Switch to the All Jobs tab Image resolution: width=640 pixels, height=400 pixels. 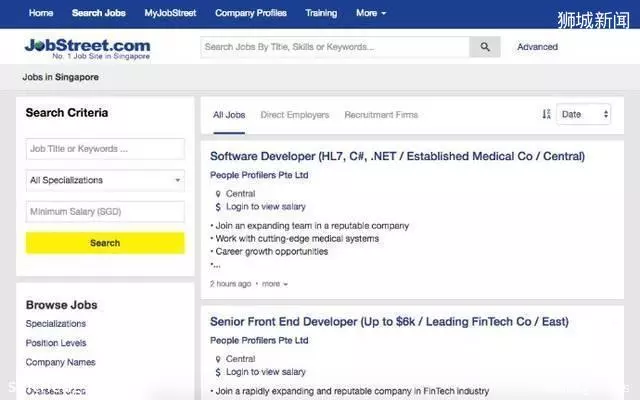coord(229,115)
